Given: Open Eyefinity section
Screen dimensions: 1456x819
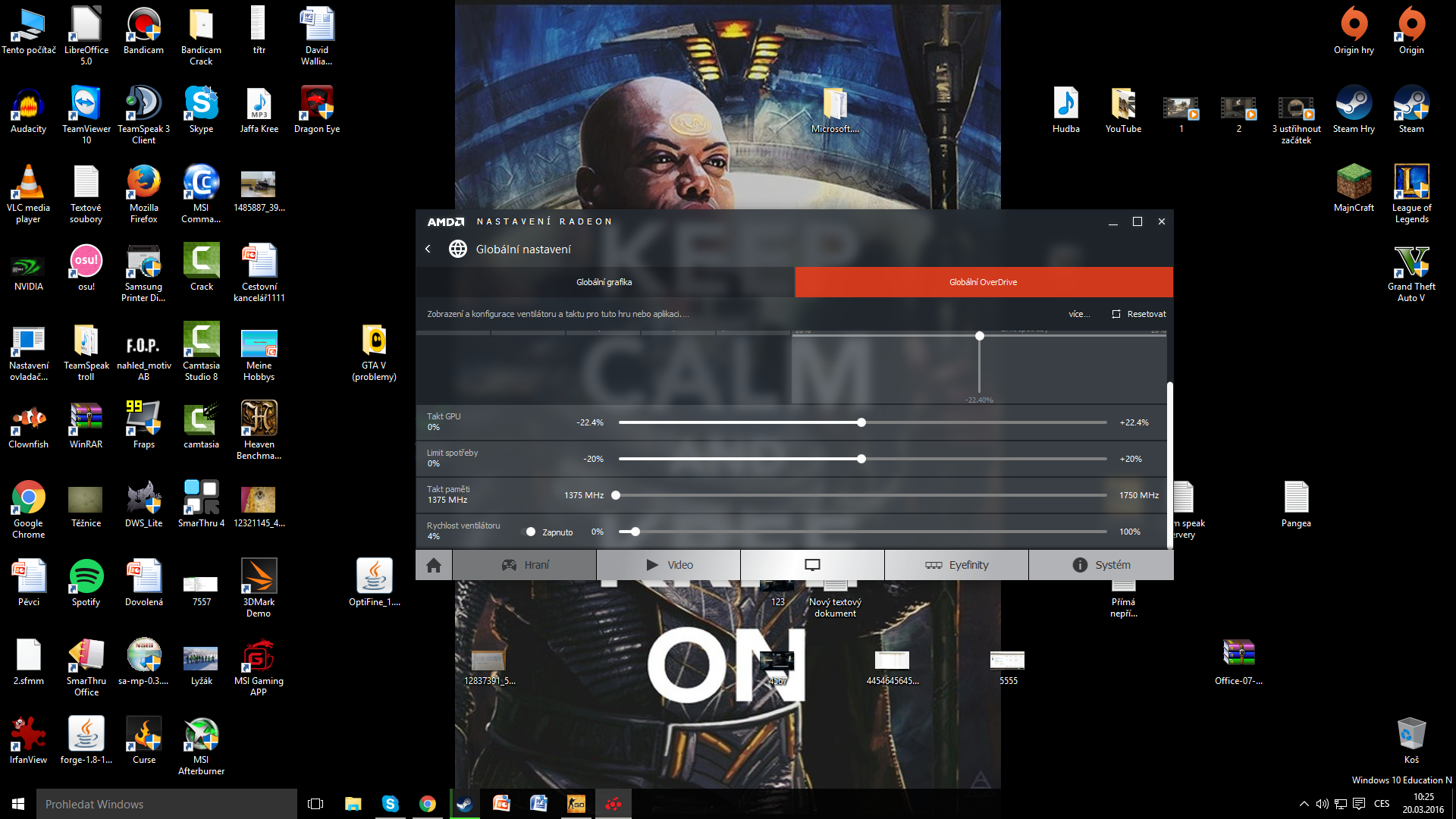Looking at the screenshot, I should coord(956,565).
